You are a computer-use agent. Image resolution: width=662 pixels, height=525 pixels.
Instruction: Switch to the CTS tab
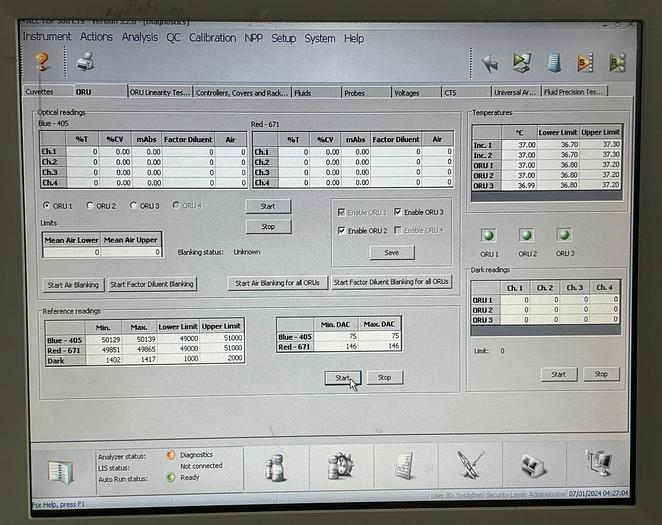coord(466,92)
